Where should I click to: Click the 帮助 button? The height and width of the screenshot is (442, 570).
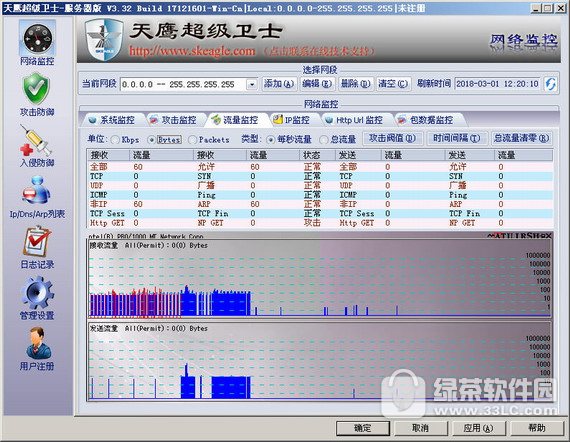click(537, 428)
